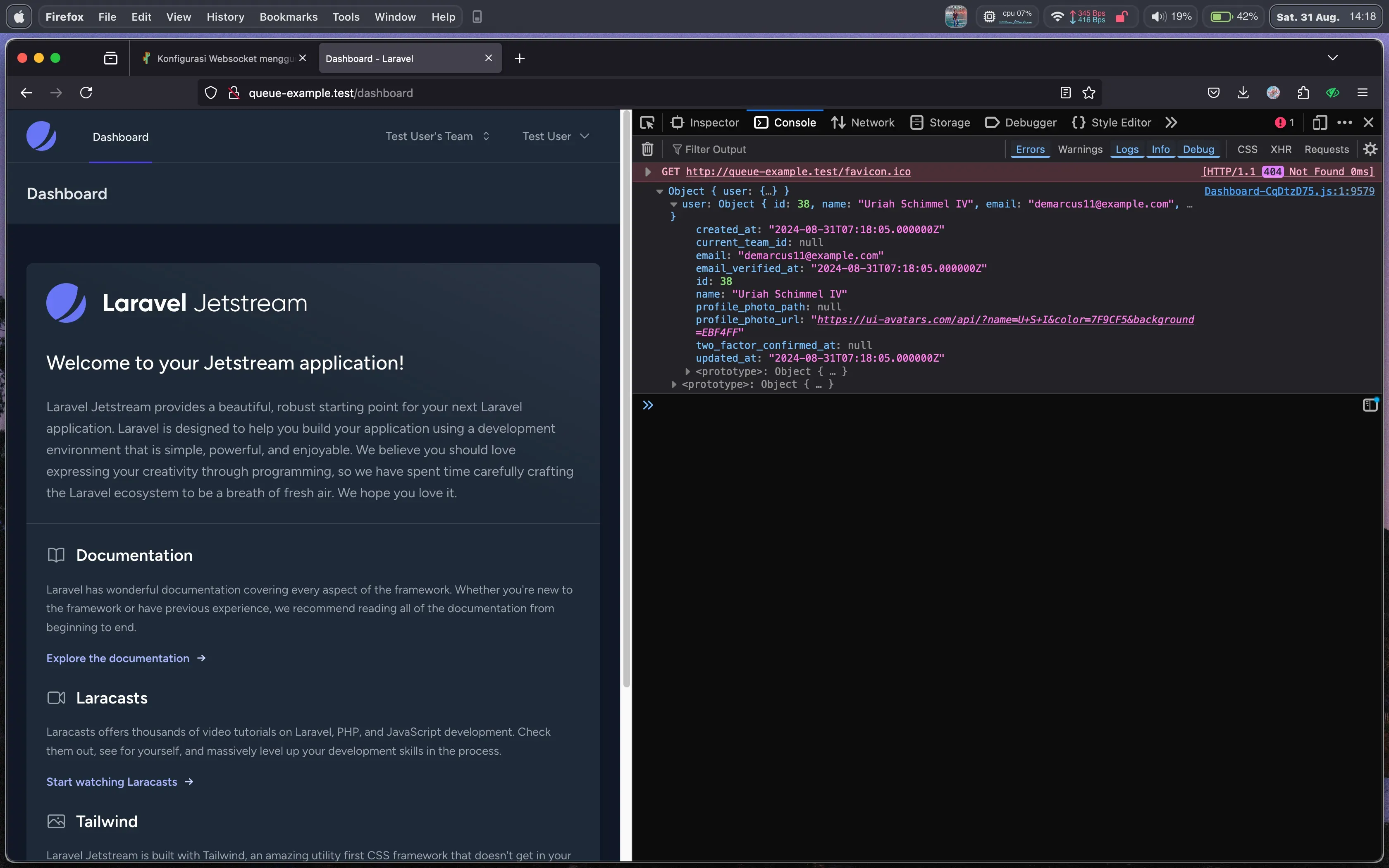The height and width of the screenshot is (868, 1389).
Task: Click Explore the documentation link
Action: point(126,658)
